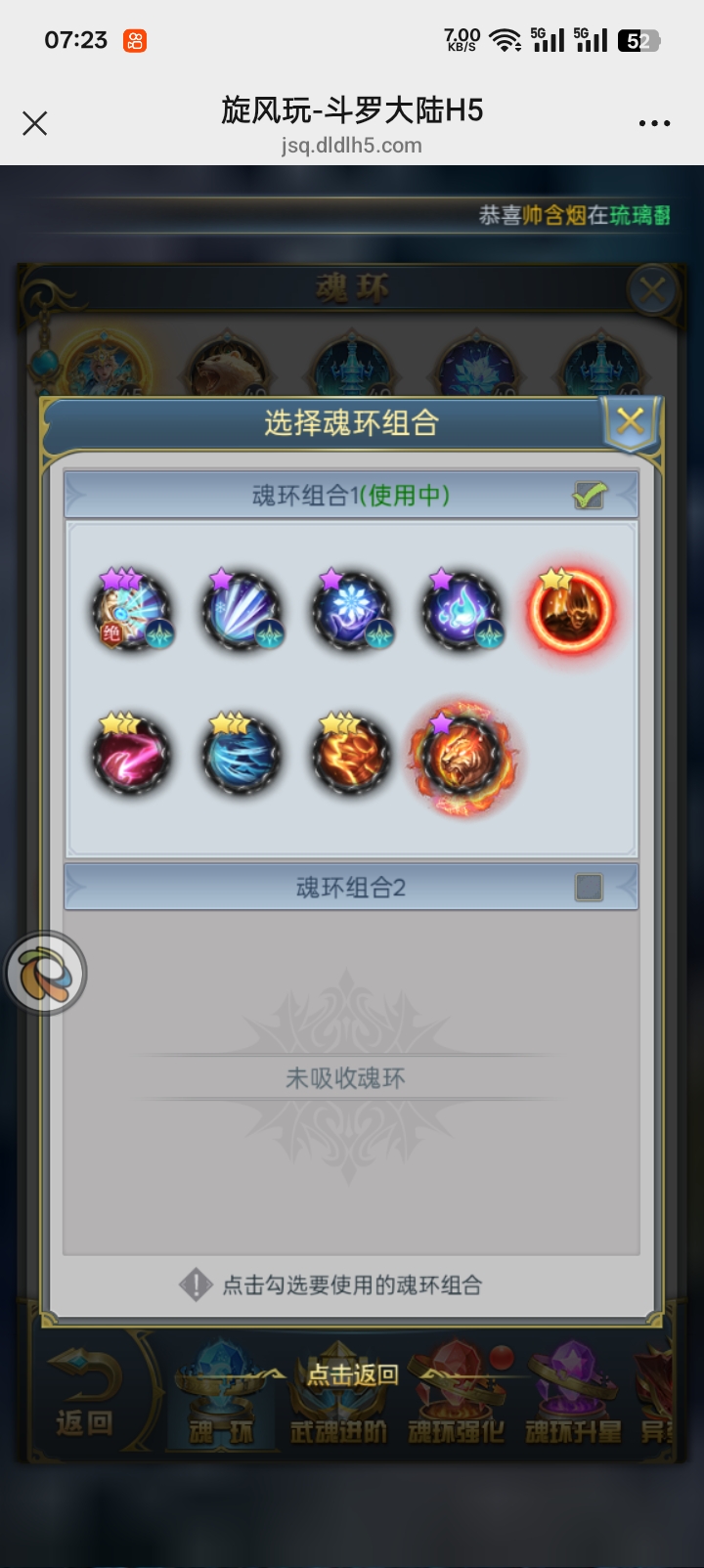Tap the 魂环组合2 header bar
704x1568 pixels.
[x=351, y=888]
